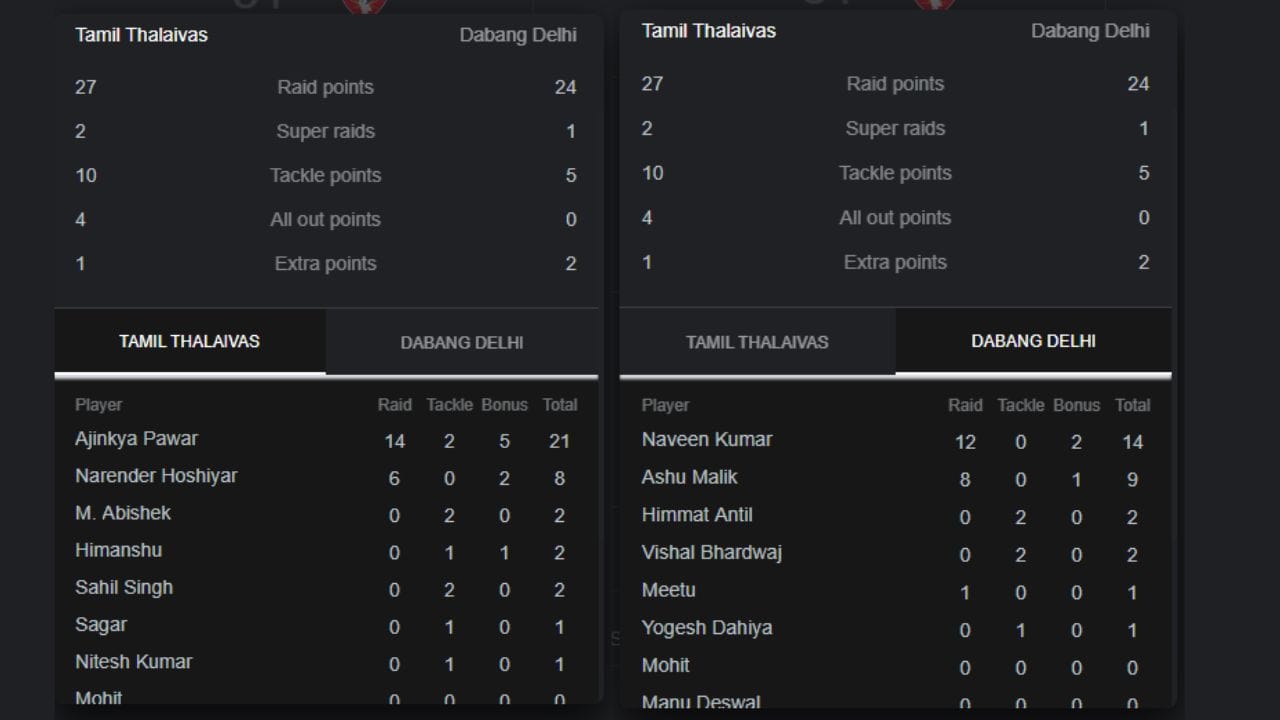The width and height of the screenshot is (1280, 720).
Task: Open the Dabang Delhi tab in left scorecard
Action: [462, 342]
